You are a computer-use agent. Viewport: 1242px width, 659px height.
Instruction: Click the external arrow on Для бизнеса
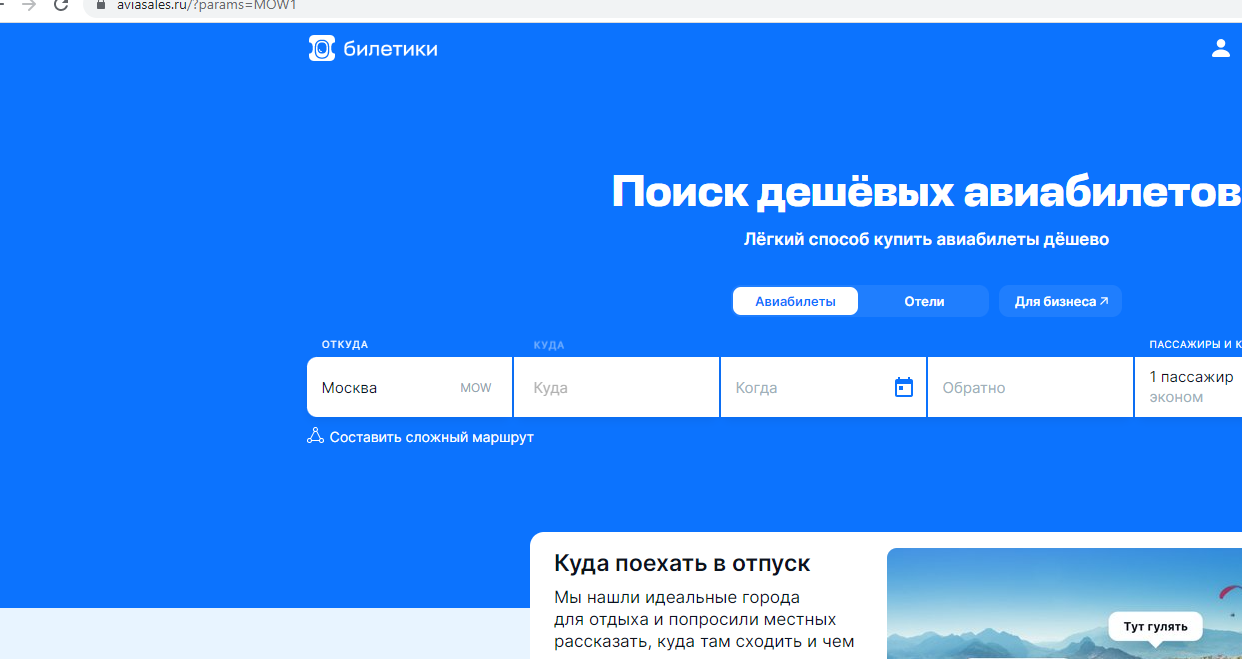click(x=1104, y=301)
